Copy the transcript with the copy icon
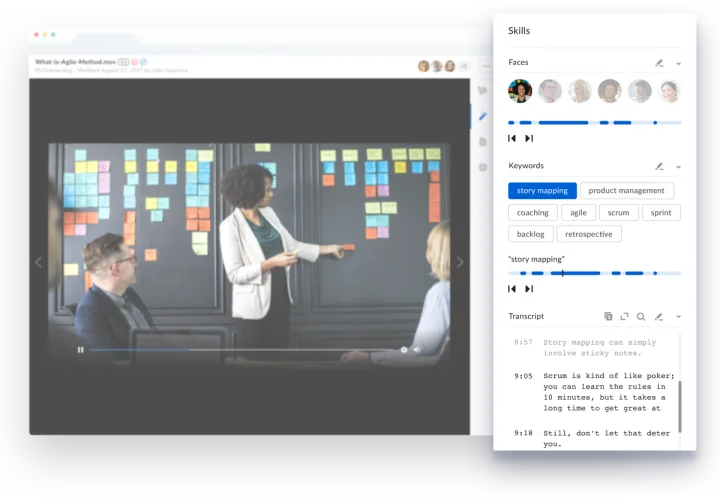This screenshot has height=498, width=720. pyautogui.click(x=608, y=316)
